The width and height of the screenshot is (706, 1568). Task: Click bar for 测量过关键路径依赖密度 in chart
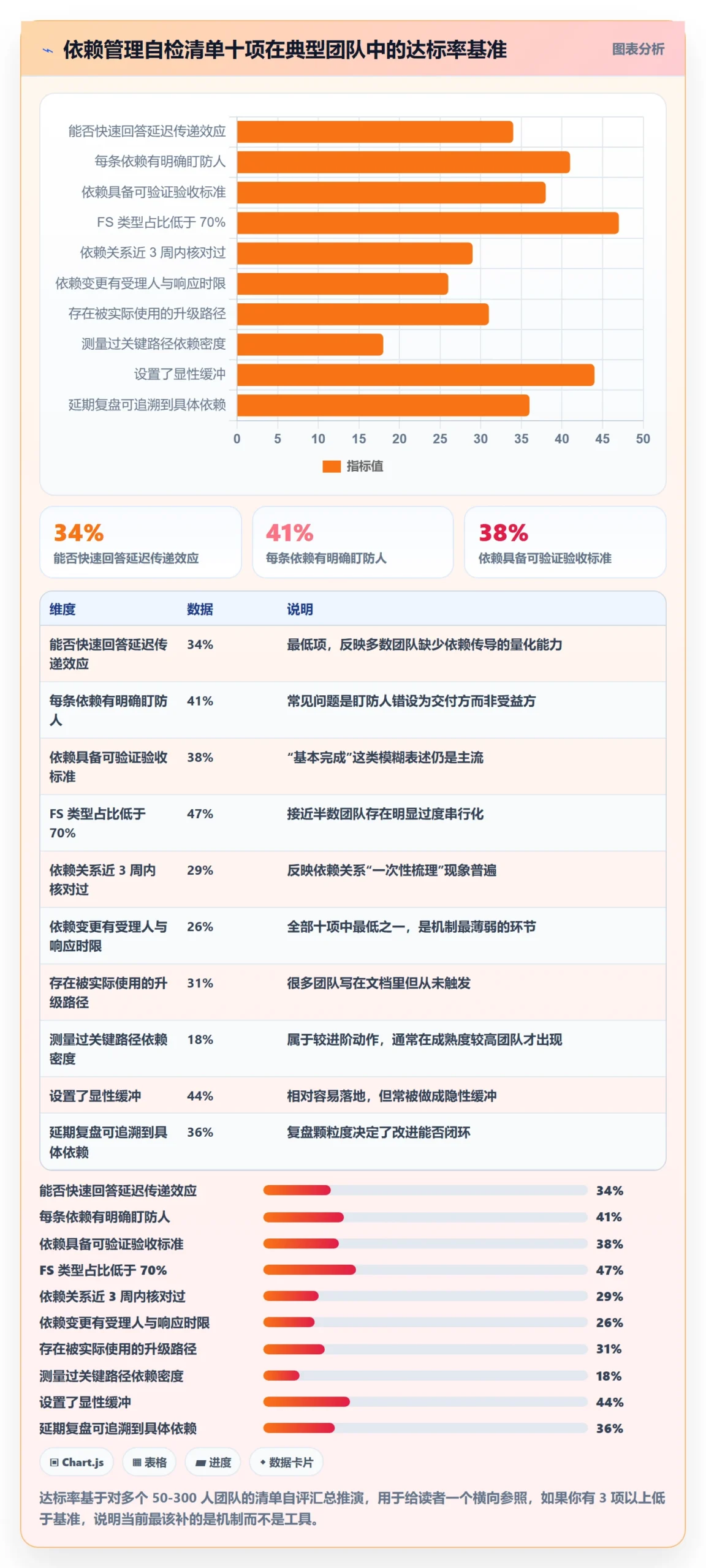coord(310,344)
